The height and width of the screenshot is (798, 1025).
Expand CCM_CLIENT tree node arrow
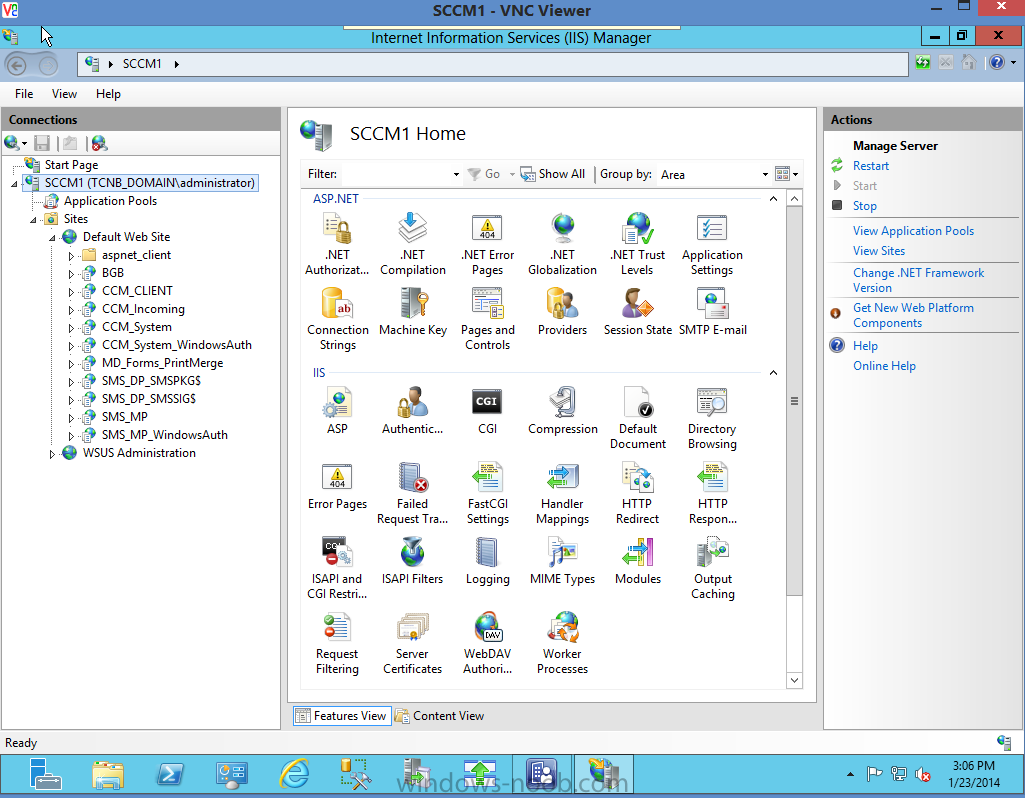tap(71, 291)
